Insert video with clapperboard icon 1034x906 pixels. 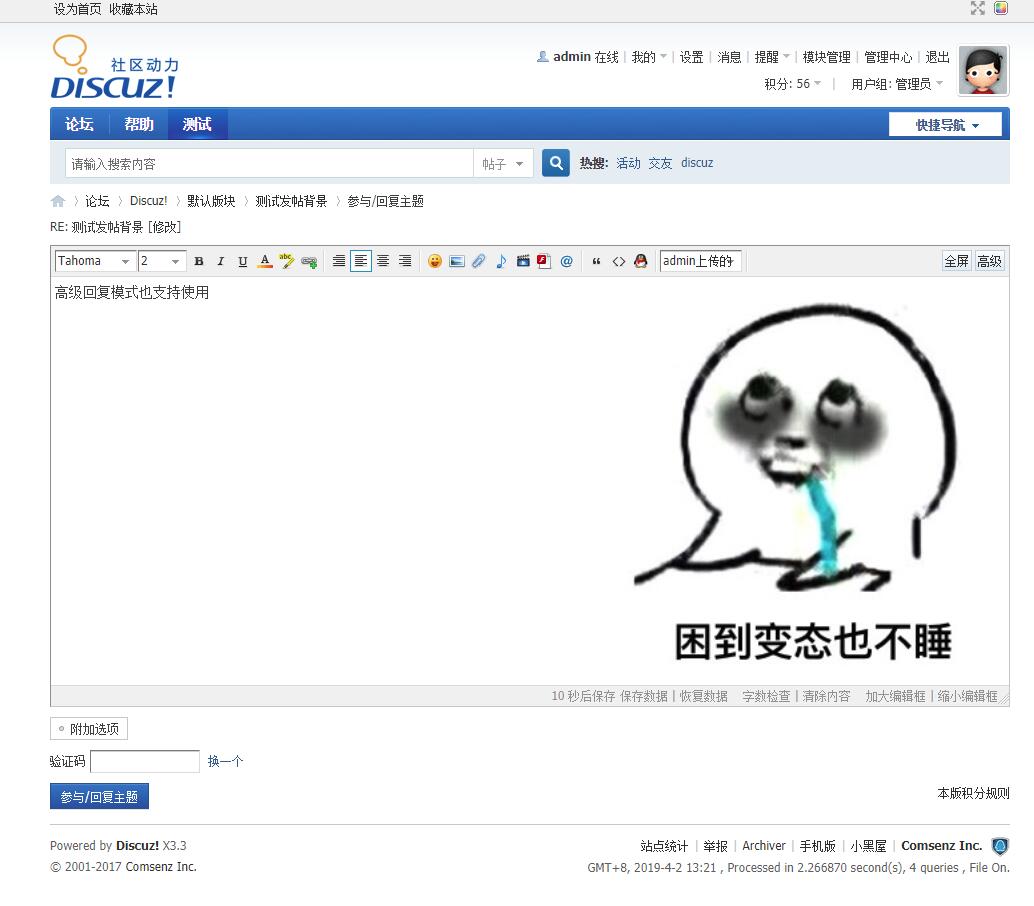tap(523, 261)
